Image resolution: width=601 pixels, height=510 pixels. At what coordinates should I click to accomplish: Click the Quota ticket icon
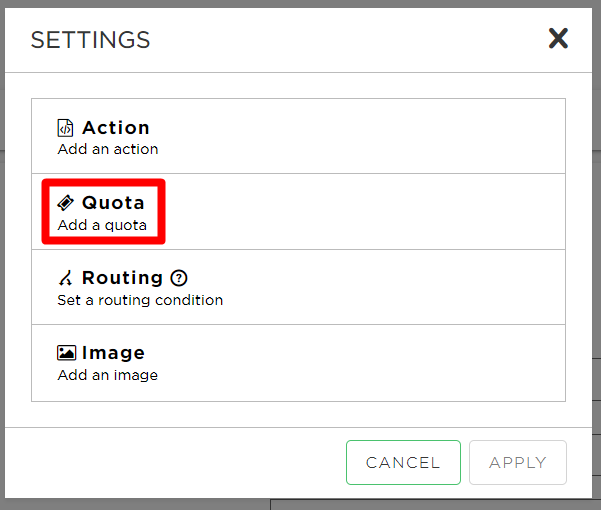pyautogui.click(x=65, y=203)
